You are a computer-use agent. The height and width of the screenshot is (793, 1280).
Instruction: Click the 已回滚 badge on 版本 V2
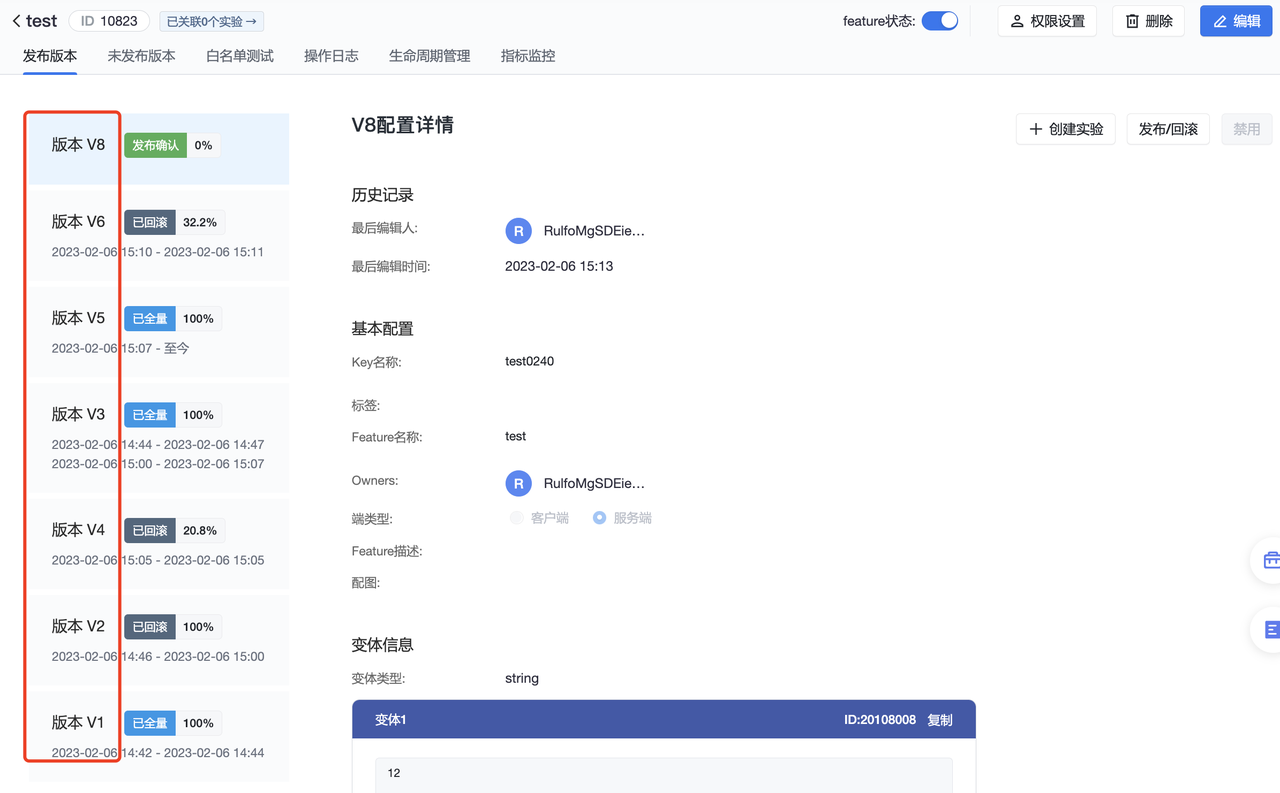[x=150, y=627]
